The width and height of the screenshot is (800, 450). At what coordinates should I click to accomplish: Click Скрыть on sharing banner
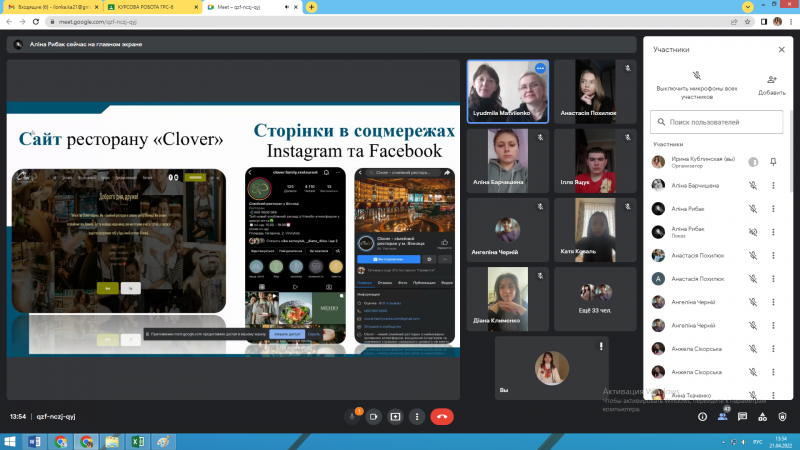(x=314, y=334)
